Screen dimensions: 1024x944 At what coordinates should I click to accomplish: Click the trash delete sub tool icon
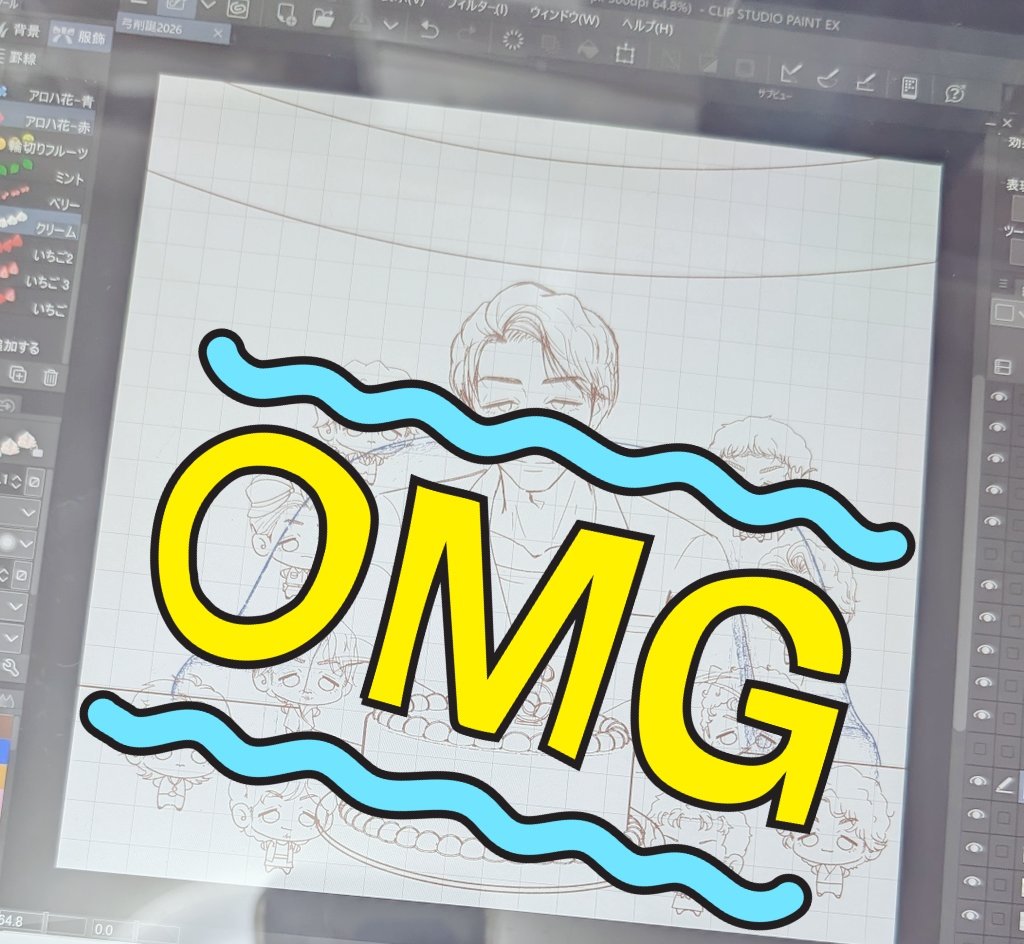coord(50,377)
